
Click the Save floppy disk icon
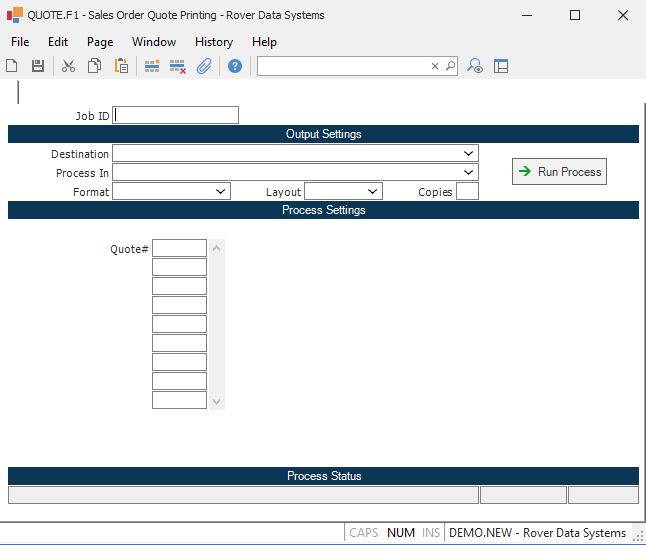(x=38, y=66)
